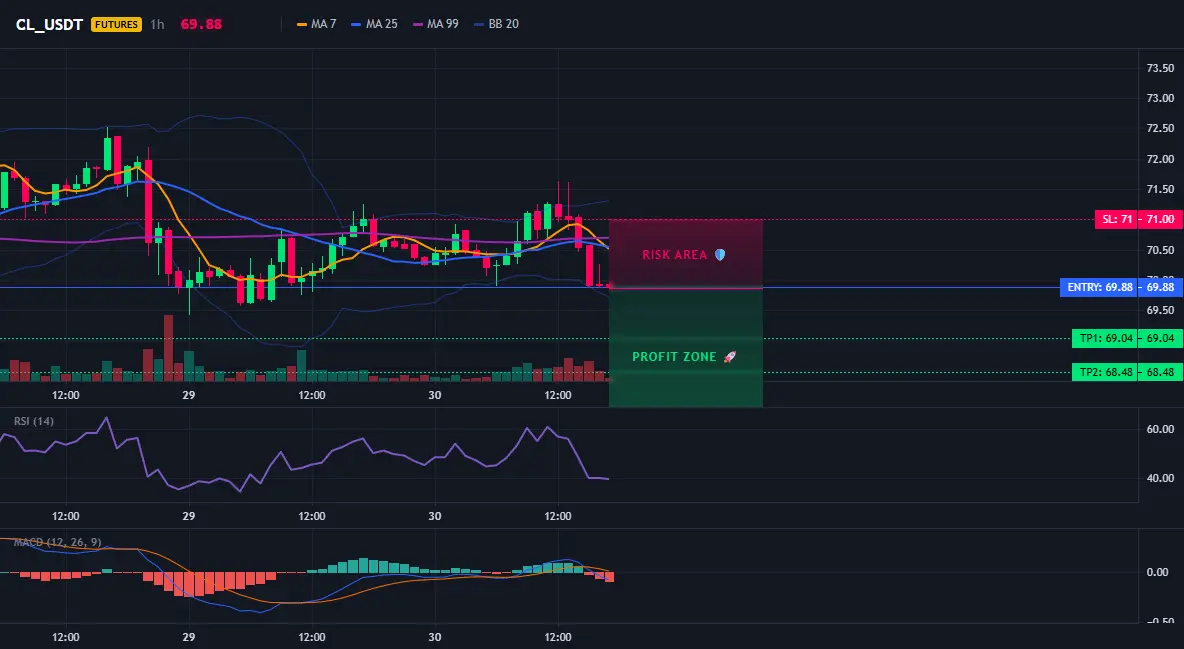Toggle the MA 25 legend entry

[374, 24]
